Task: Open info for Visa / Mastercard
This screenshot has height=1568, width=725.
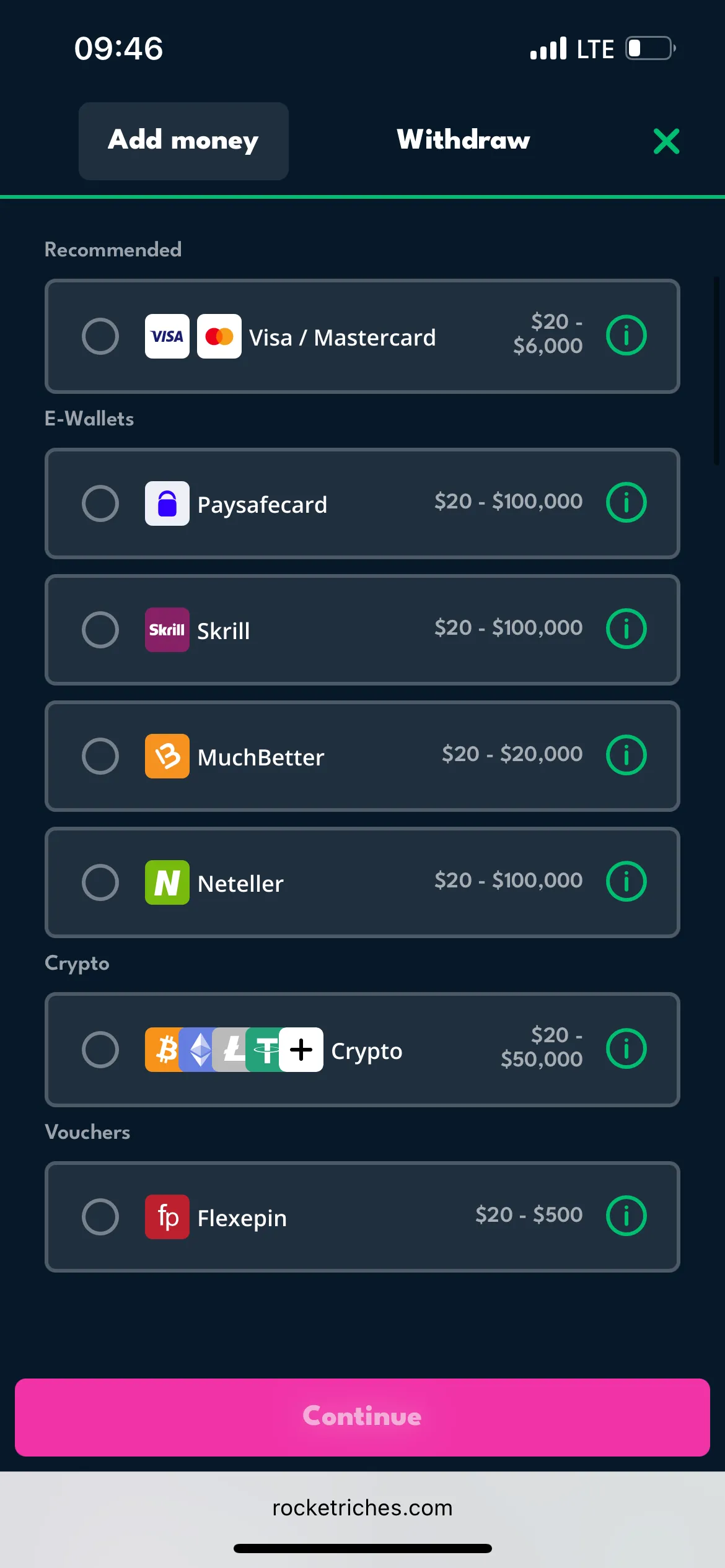Action: click(626, 336)
